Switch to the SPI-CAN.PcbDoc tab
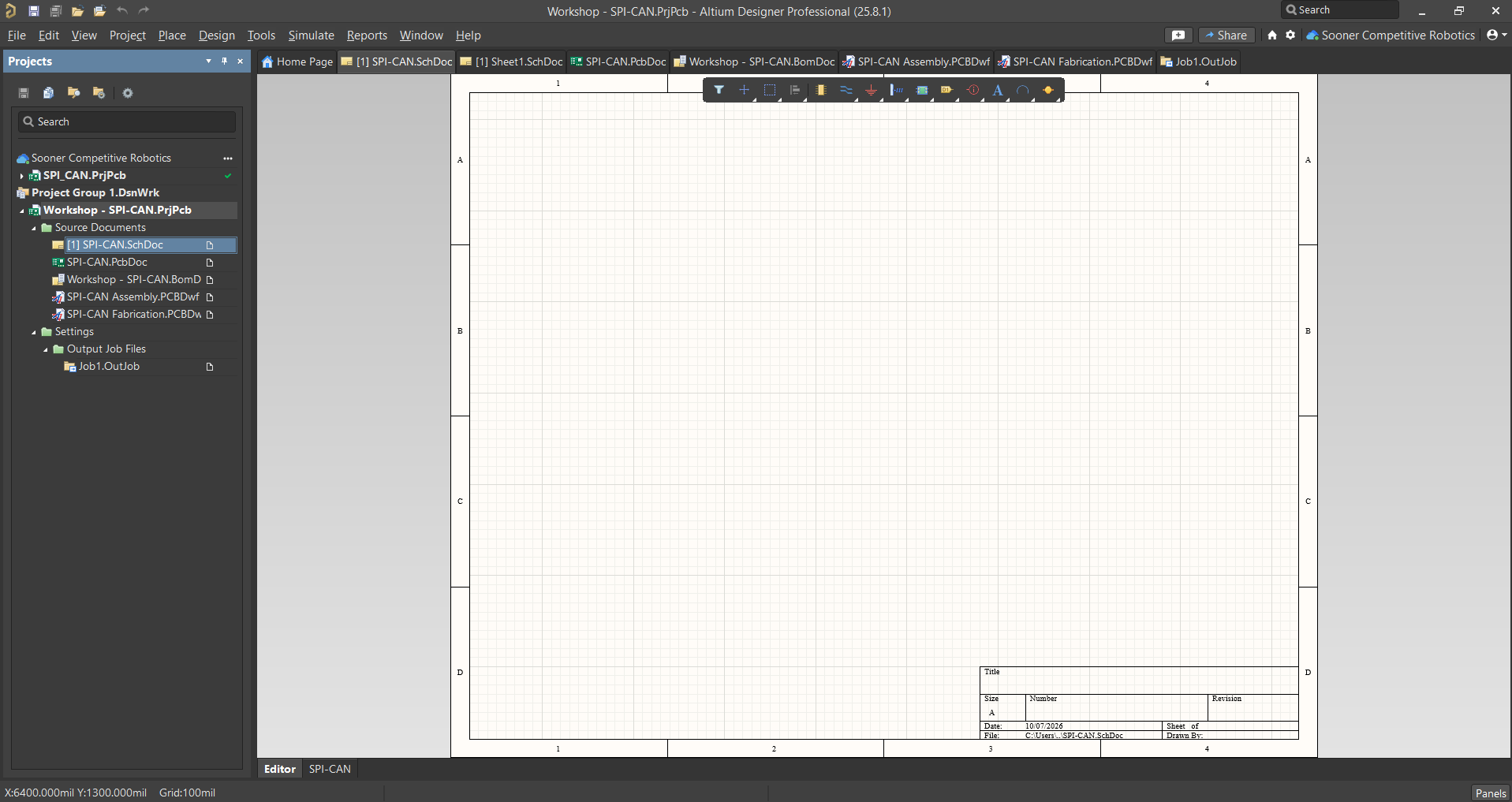The height and width of the screenshot is (802, 1512). click(618, 62)
